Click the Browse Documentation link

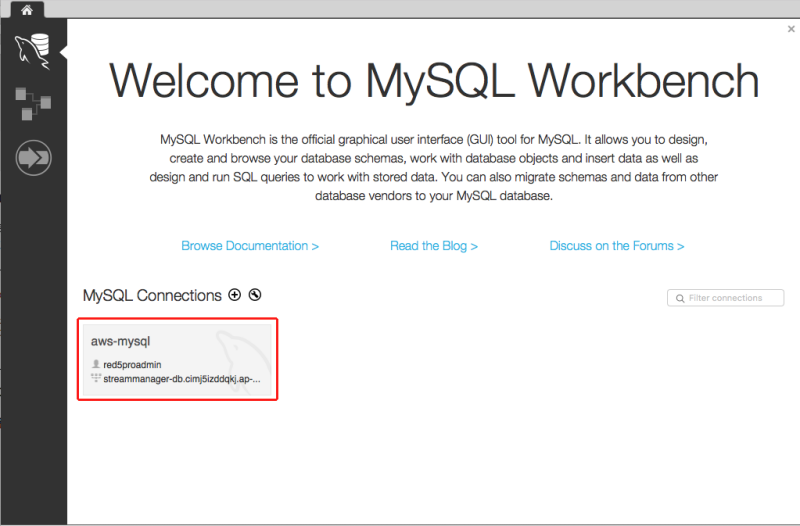pyautogui.click(x=250, y=246)
